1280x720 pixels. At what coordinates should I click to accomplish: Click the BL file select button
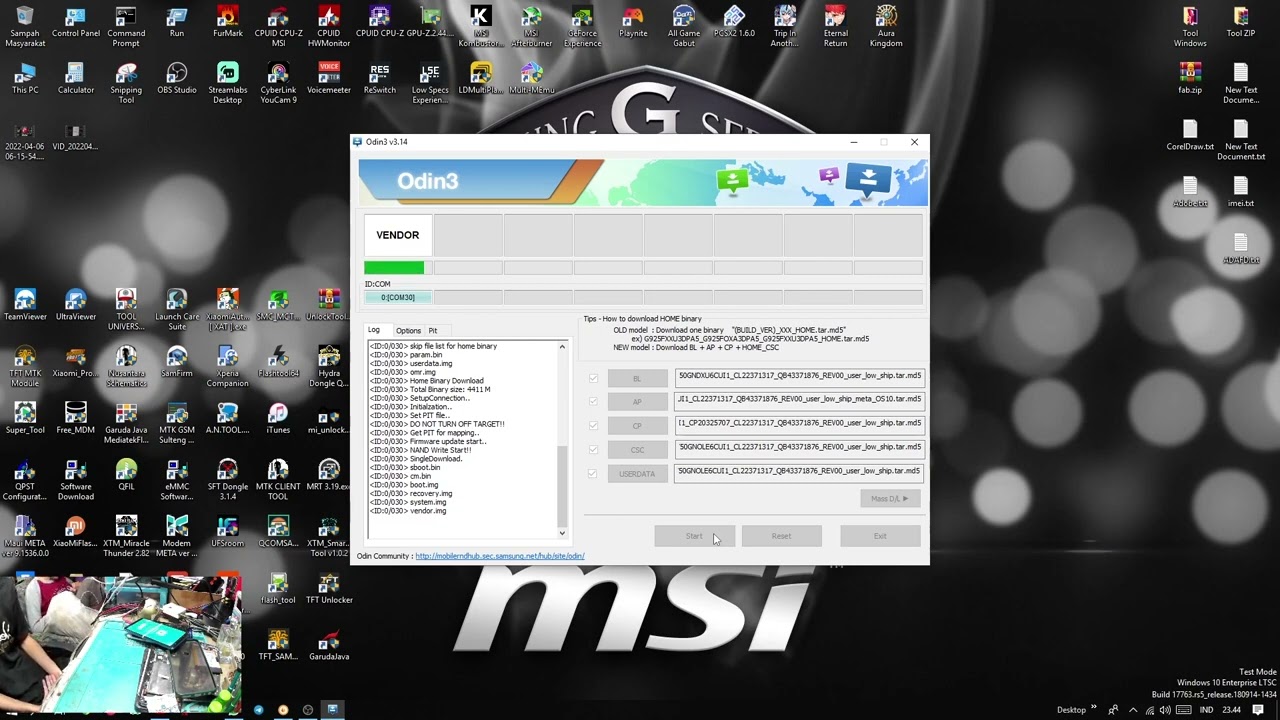pos(637,378)
